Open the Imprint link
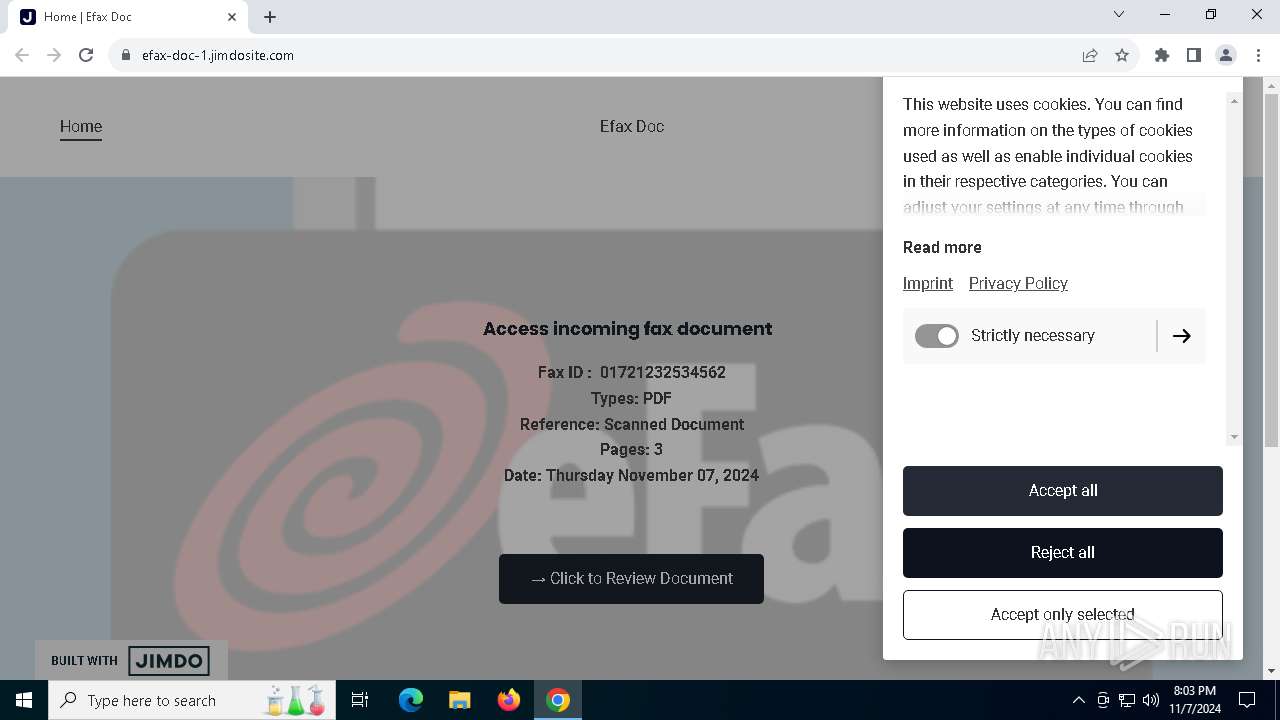Image resolution: width=1280 pixels, height=720 pixels. pos(928,283)
